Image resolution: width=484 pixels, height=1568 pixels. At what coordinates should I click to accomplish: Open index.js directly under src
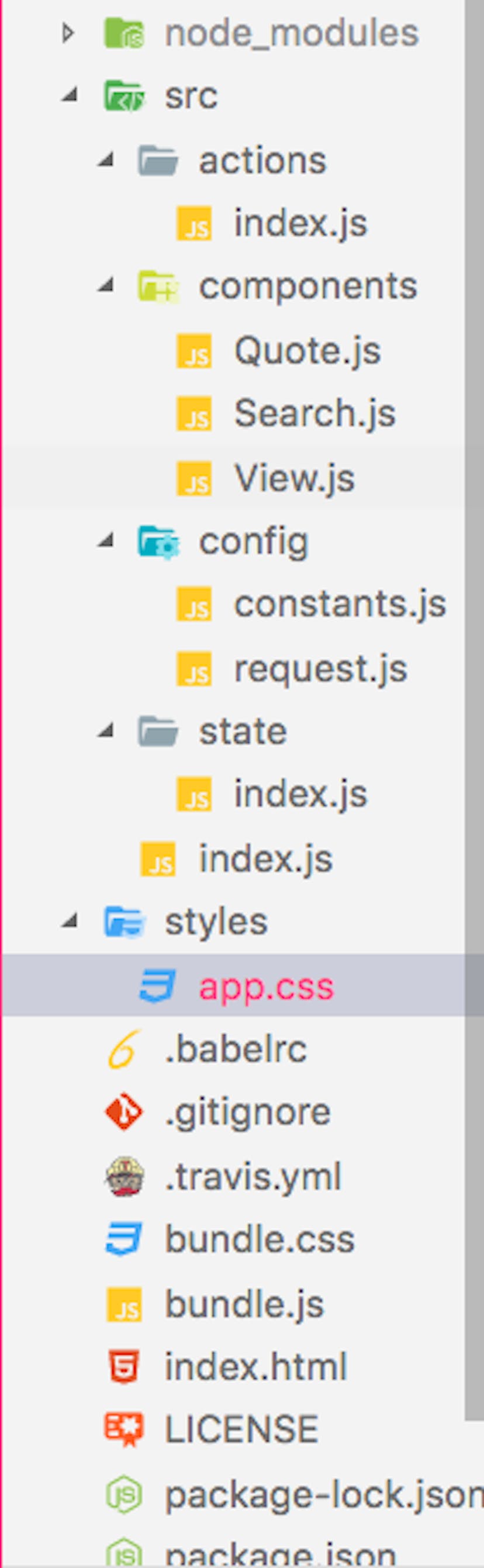click(x=266, y=859)
